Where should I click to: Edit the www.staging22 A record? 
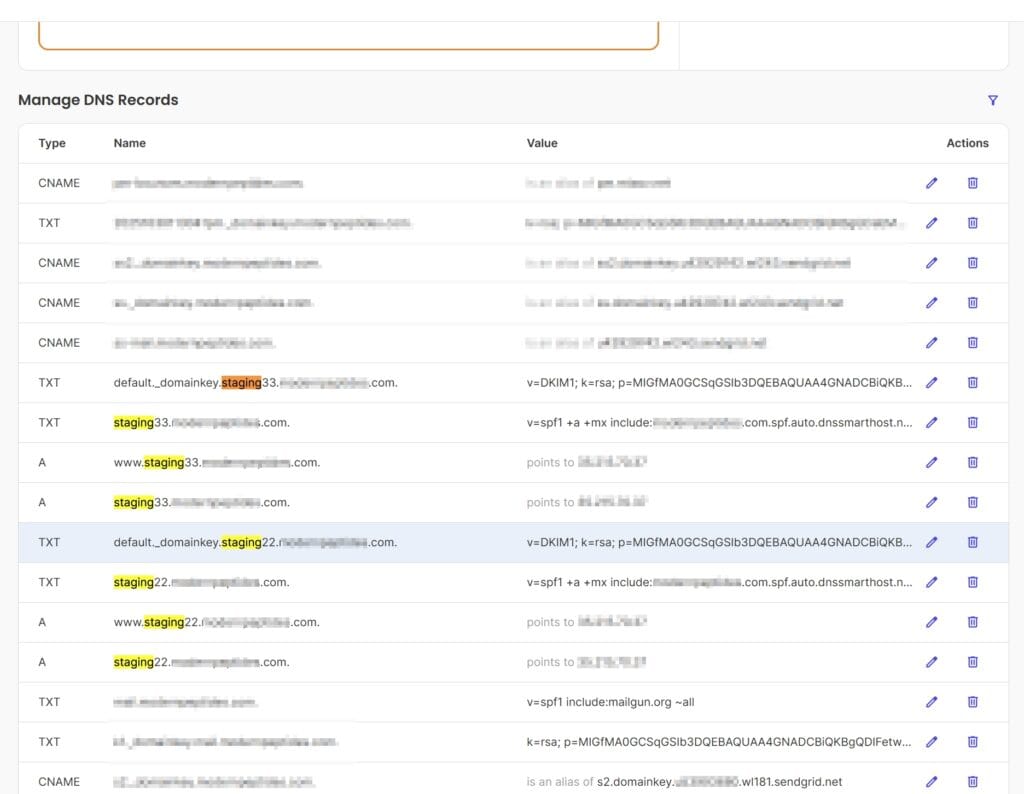(932, 622)
